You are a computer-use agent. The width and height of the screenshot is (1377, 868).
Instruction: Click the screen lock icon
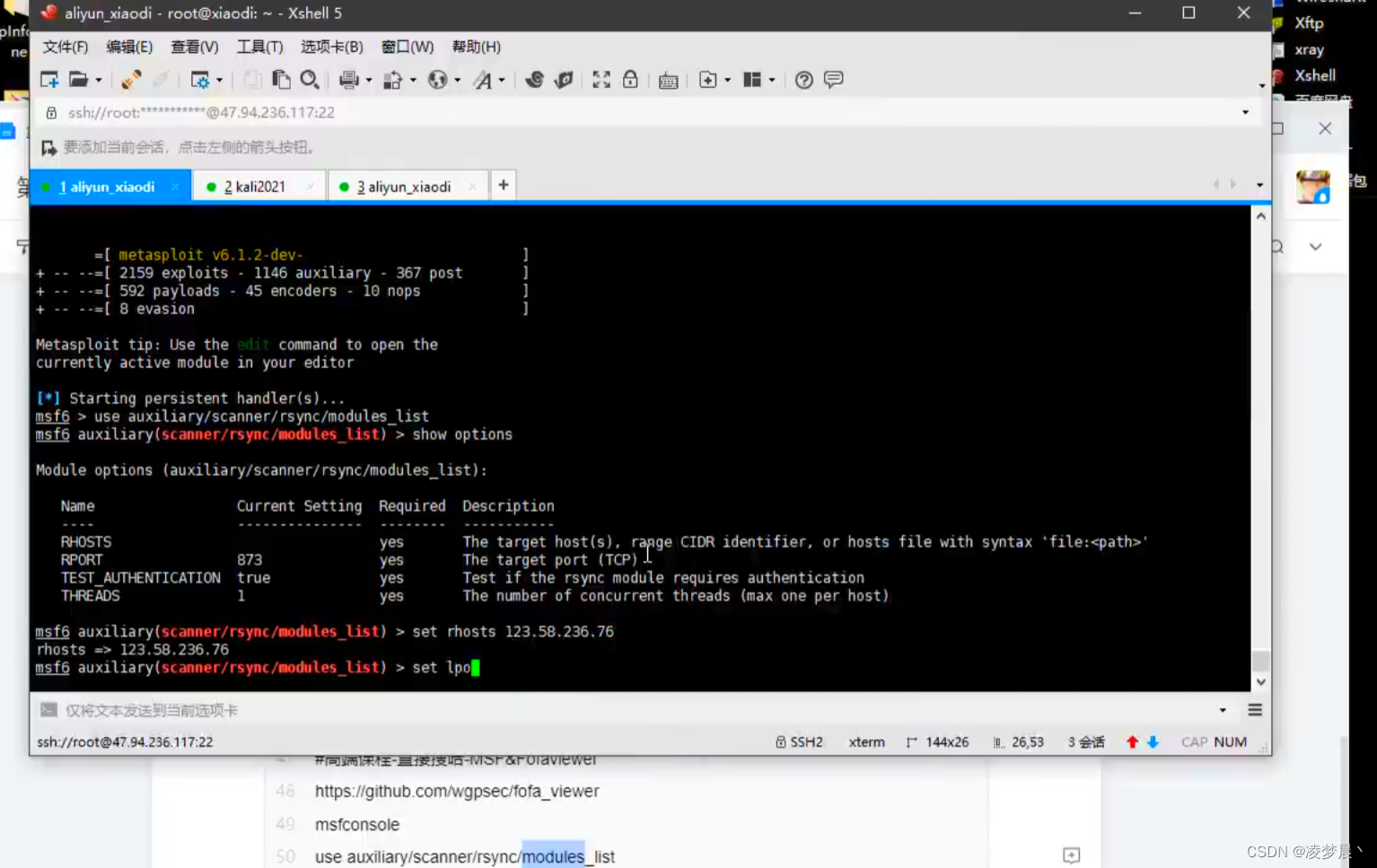[629, 79]
